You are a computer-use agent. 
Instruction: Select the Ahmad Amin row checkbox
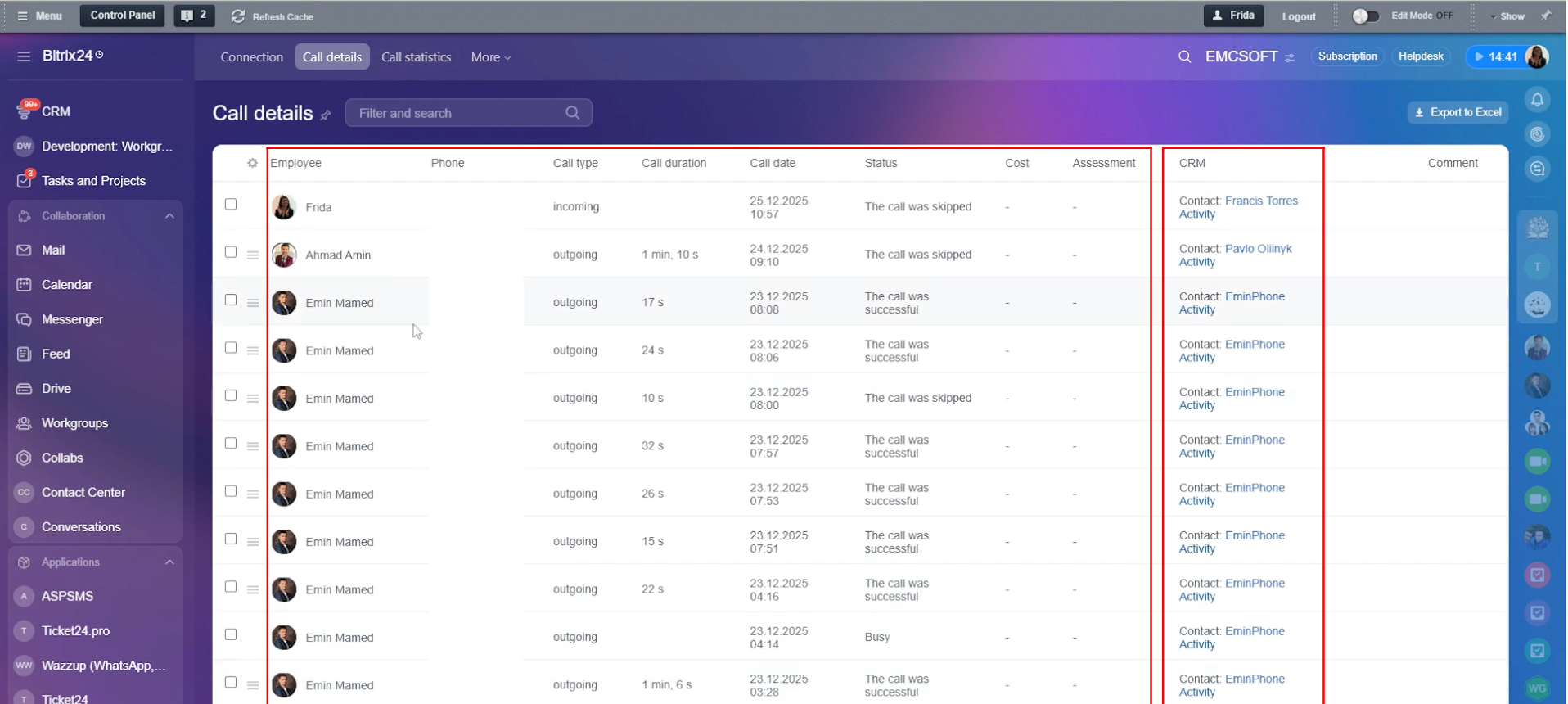(231, 252)
